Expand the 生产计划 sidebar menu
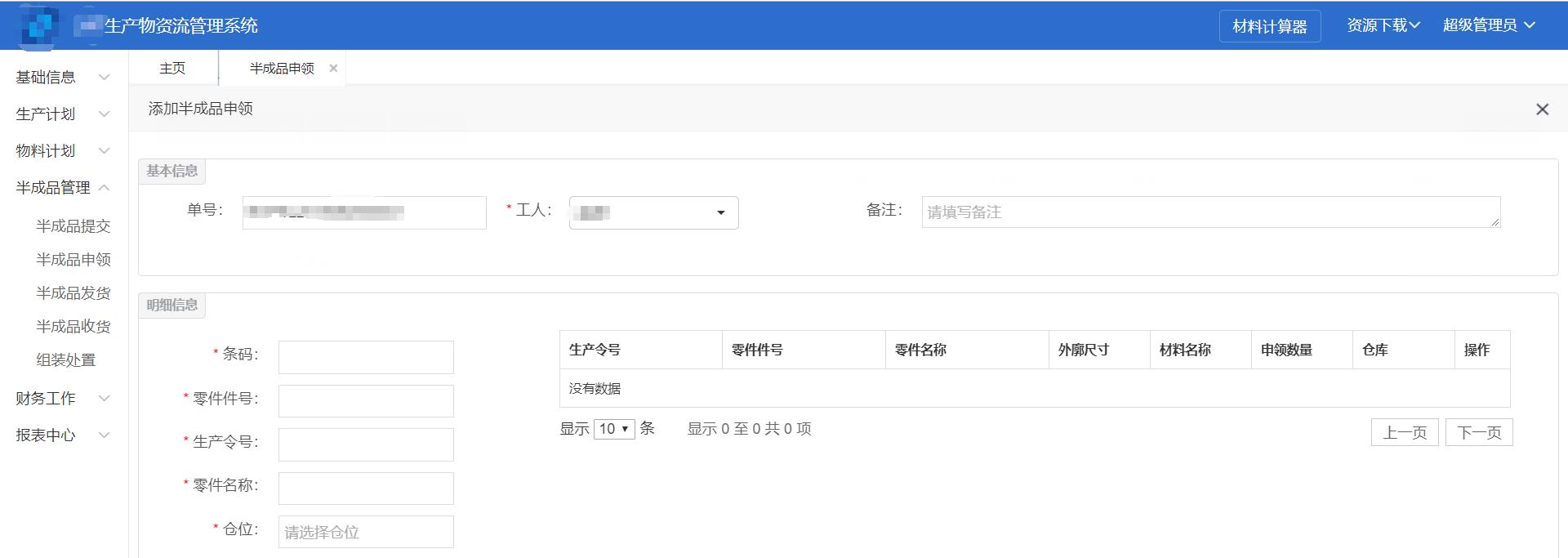The width and height of the screenshot is (1568, 558). (x=62, y=114)
